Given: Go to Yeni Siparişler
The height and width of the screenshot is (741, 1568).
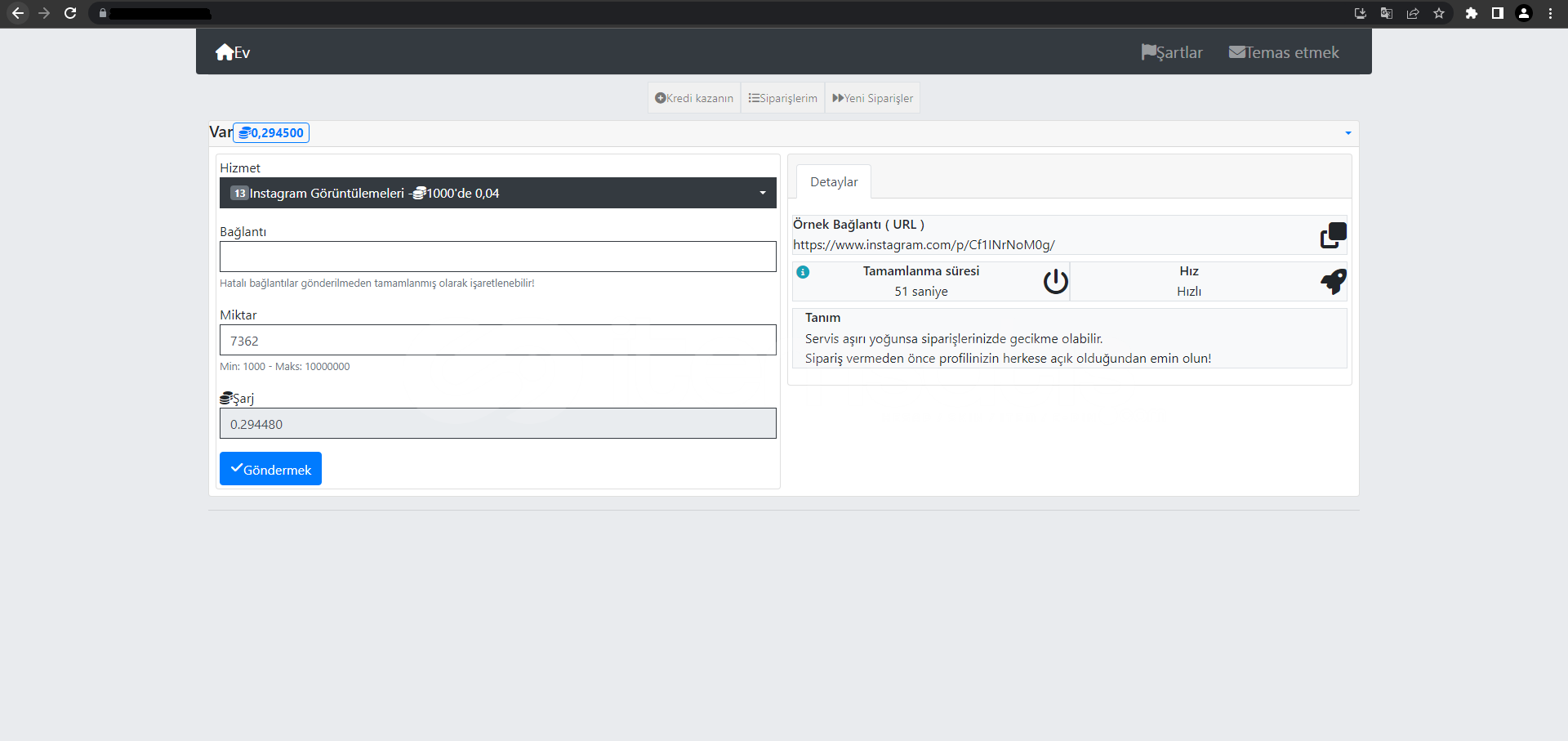Looking at the screenshot, I should click(872, 98).
